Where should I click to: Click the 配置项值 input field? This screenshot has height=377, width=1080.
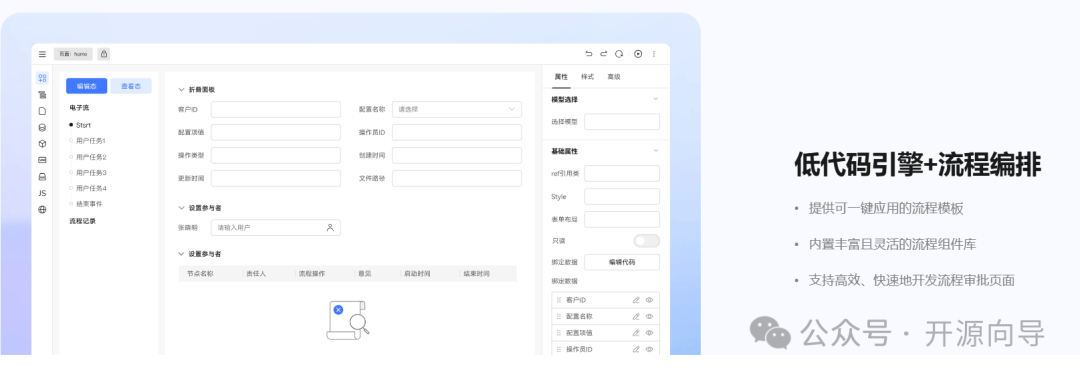point(276,132)
